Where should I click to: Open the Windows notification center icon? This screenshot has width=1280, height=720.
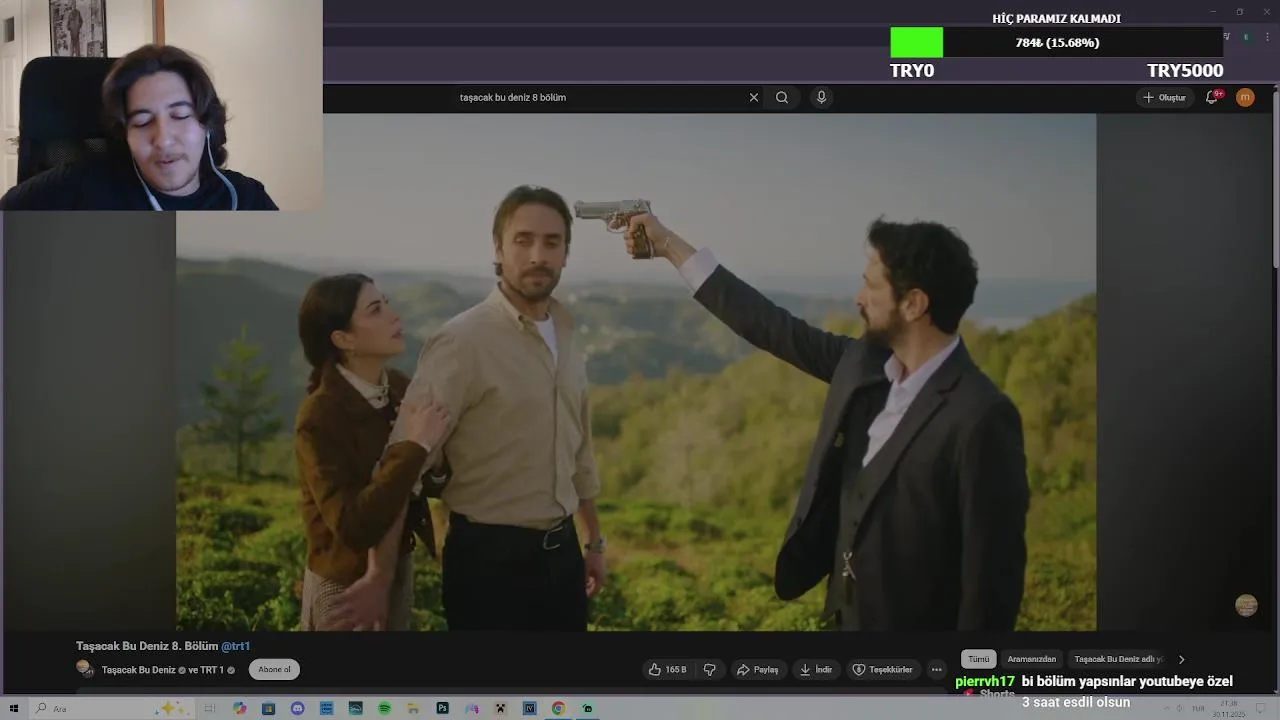tap(1260, 708)
